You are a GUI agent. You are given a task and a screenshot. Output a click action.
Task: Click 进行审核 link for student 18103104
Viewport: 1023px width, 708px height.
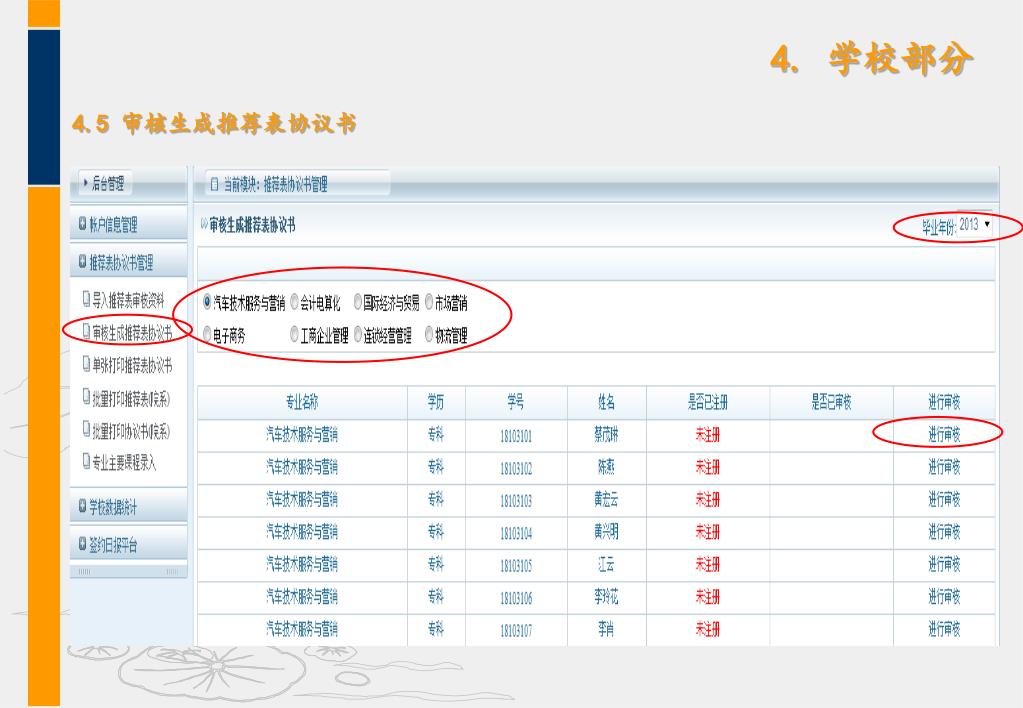944,532
